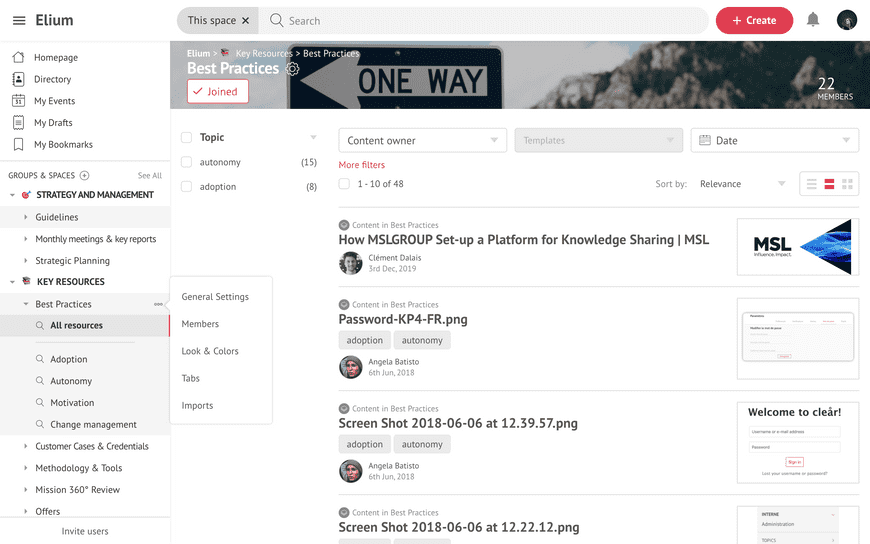Screen dimensions: 870x544
Task: Click Key Resources in breadcrumb
Action: pyautogui.click(x=264, y=53)
